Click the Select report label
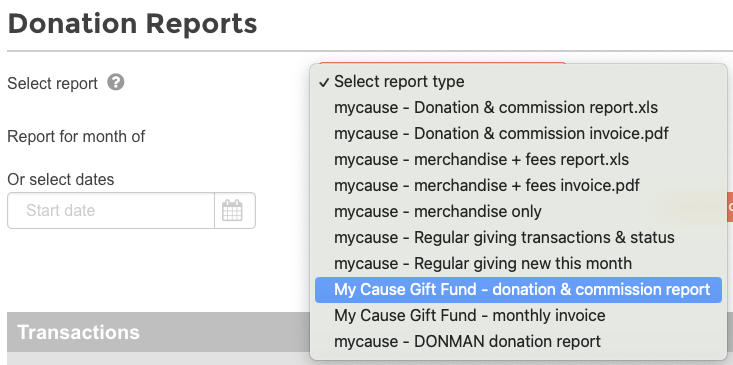The height and width of the screenshot is (365, 733). click(52, 84)
